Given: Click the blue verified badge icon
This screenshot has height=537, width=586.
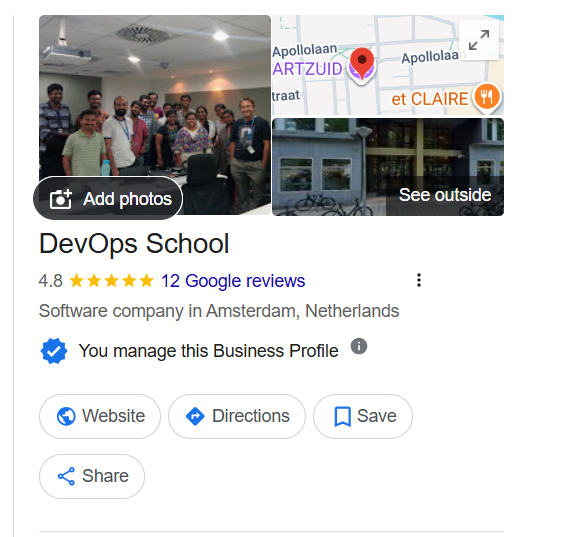Looking at the screenshot, I should (54, 351).
